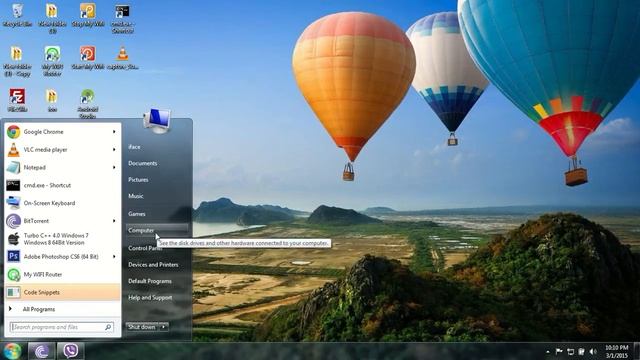Screen dimensions: 640x360
Task: Select the VLC cone file on the desktop
Action: [x=122, y=58]
